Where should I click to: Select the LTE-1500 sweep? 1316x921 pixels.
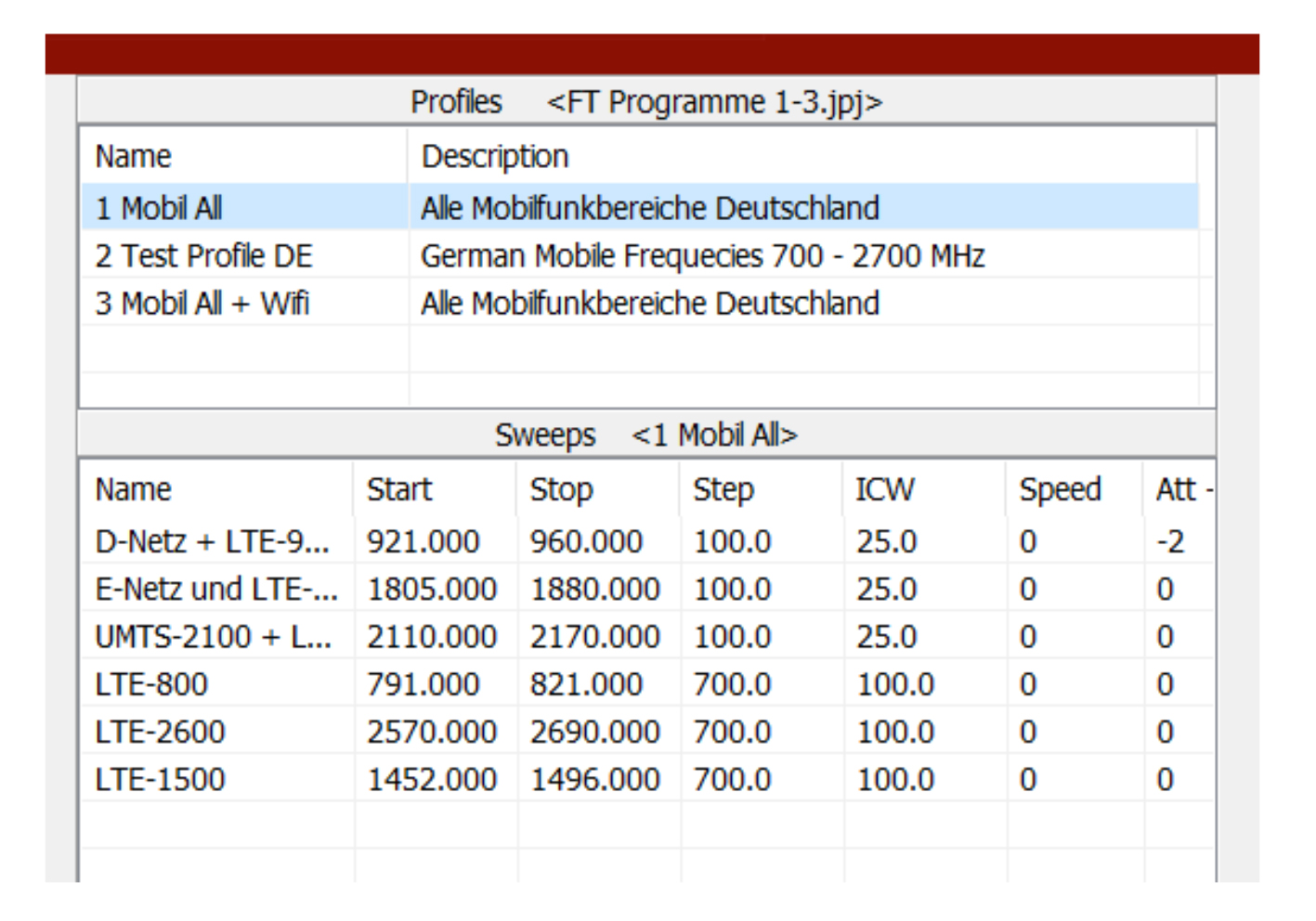point(160,779)
